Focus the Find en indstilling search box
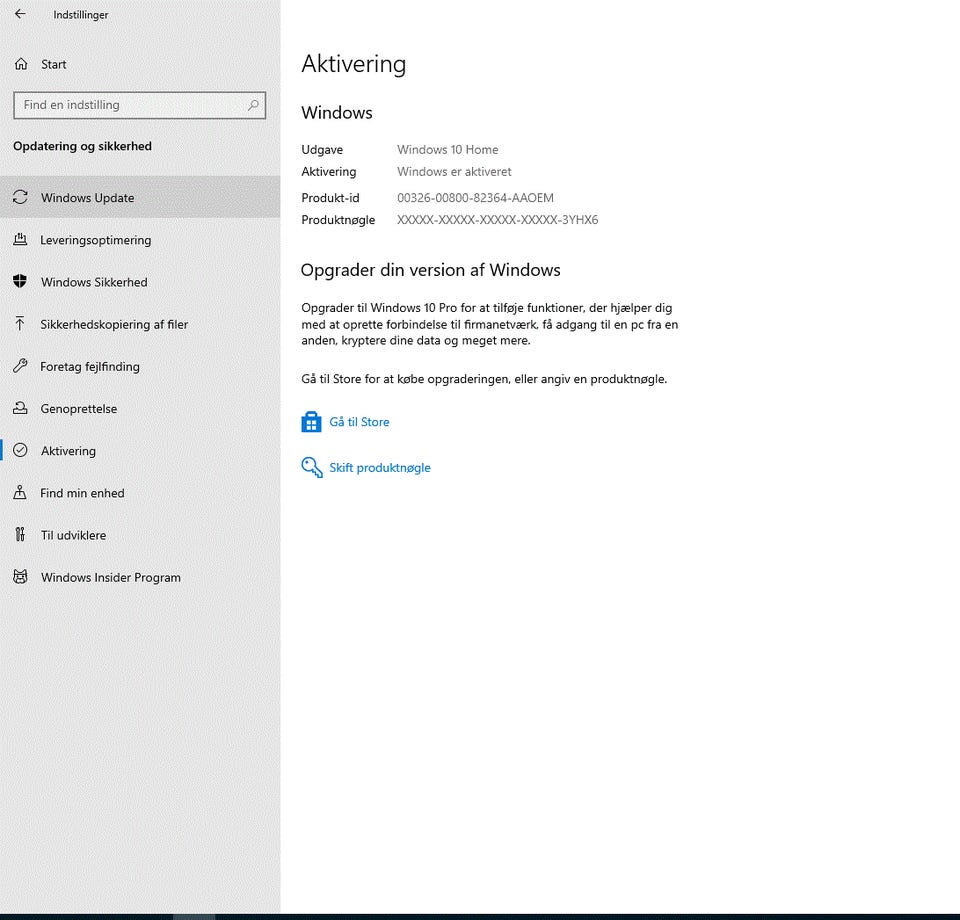Image resolution: width=960 pixels, height=920 pixels. [x=140, y=105]
